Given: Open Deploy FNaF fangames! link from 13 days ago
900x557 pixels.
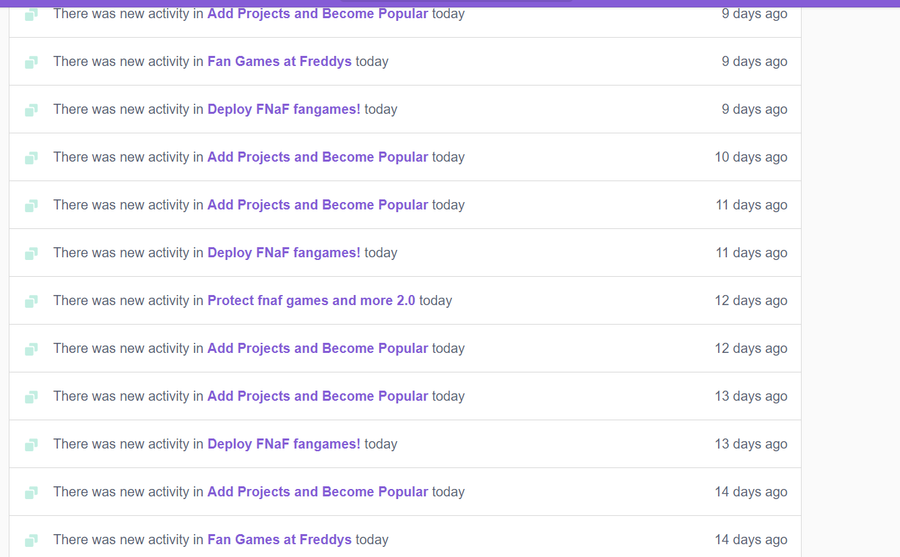Looking at the screenshot, I should [x=284, y=444].
